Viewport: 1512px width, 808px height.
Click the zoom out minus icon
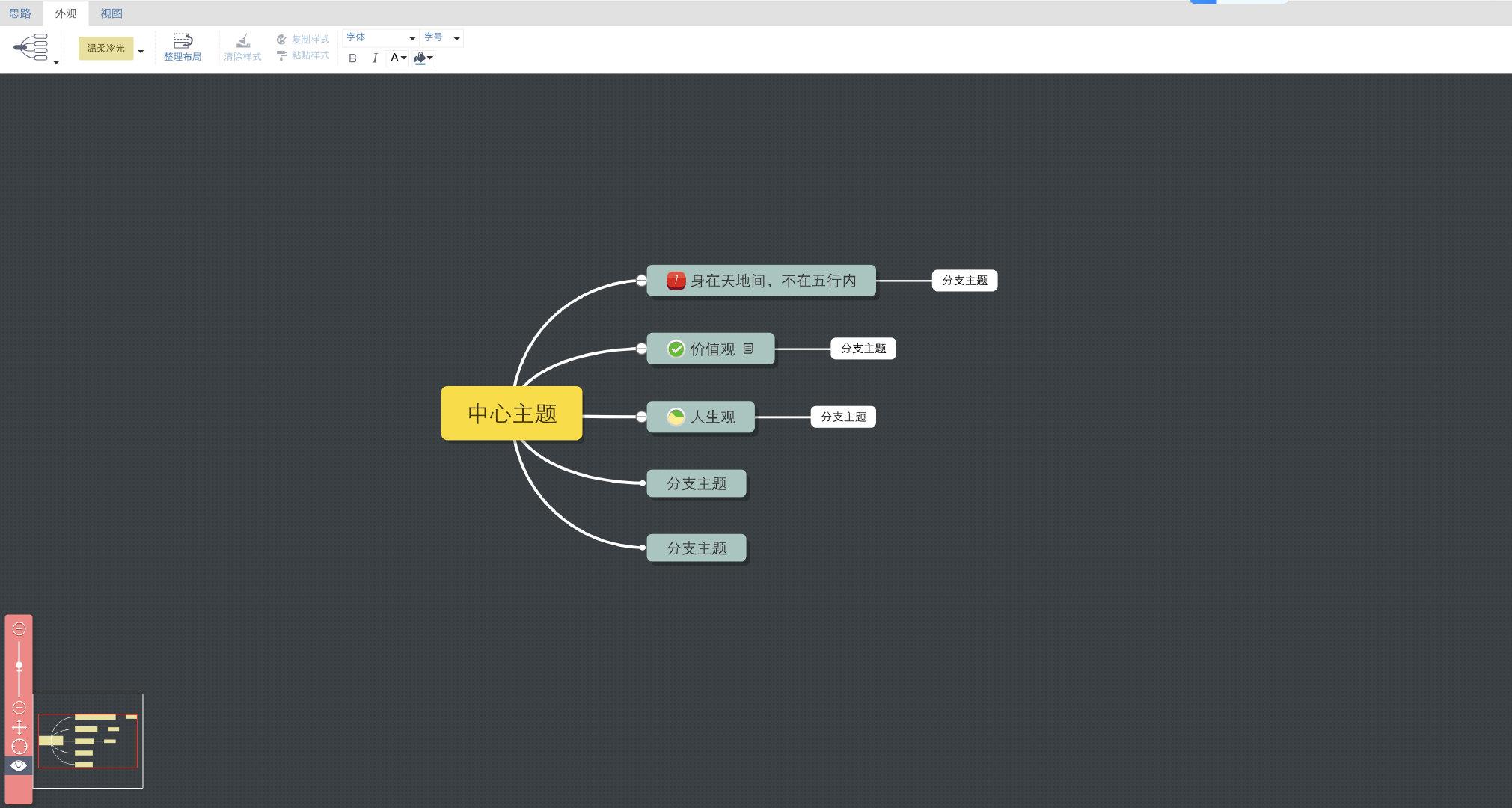19,707
